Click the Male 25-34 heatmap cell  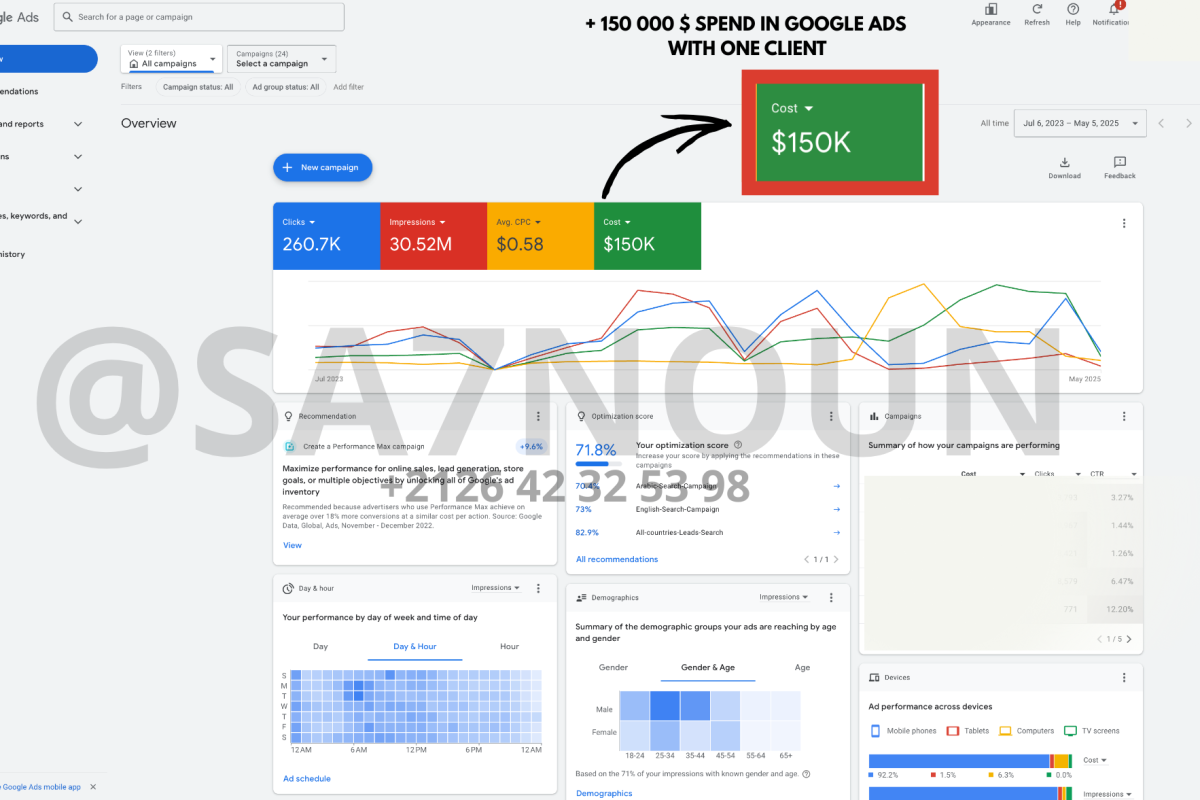tap(664, 706)
